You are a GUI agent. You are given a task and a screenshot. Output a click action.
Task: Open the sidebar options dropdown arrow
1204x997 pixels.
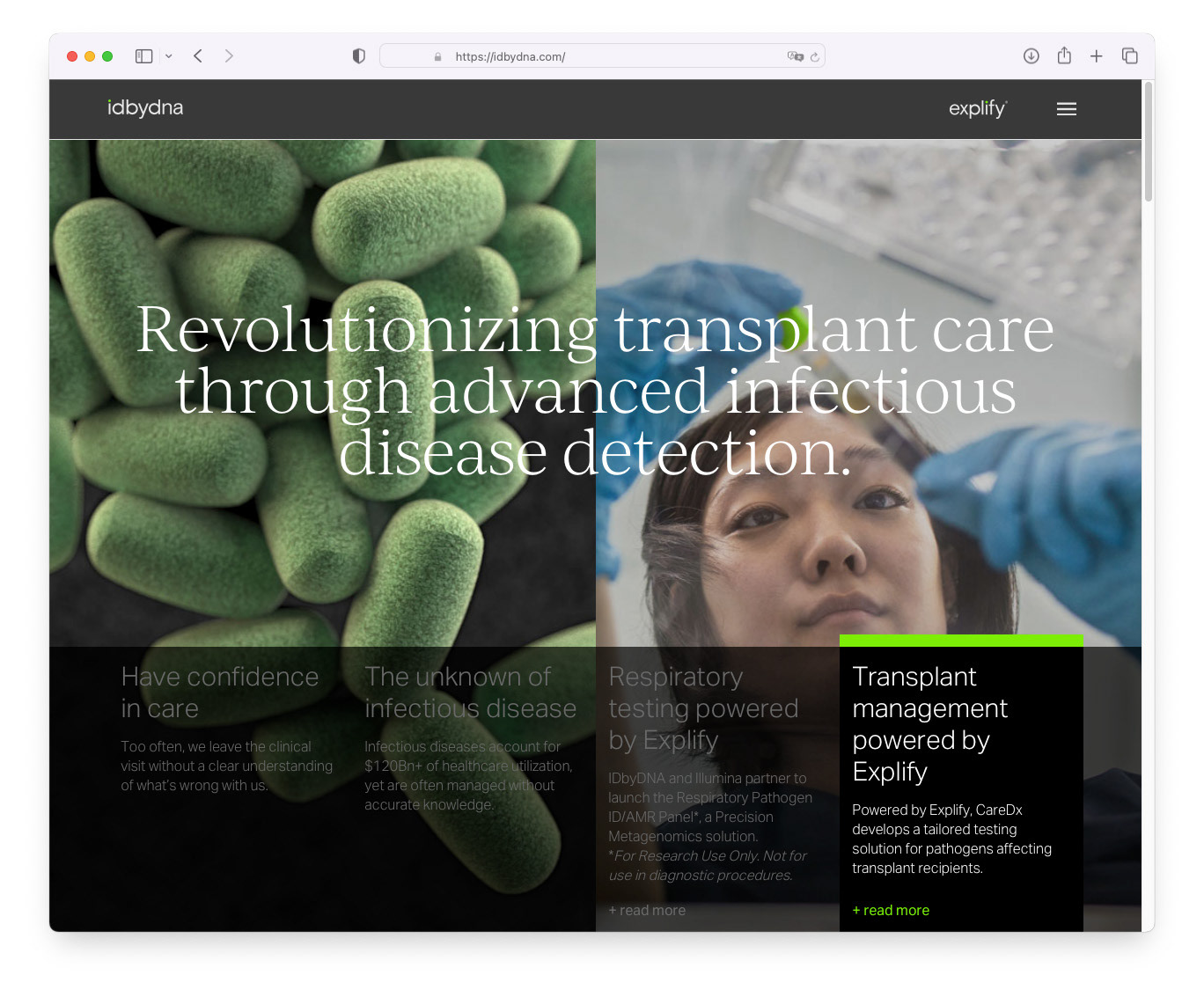[x=168, y=56]
